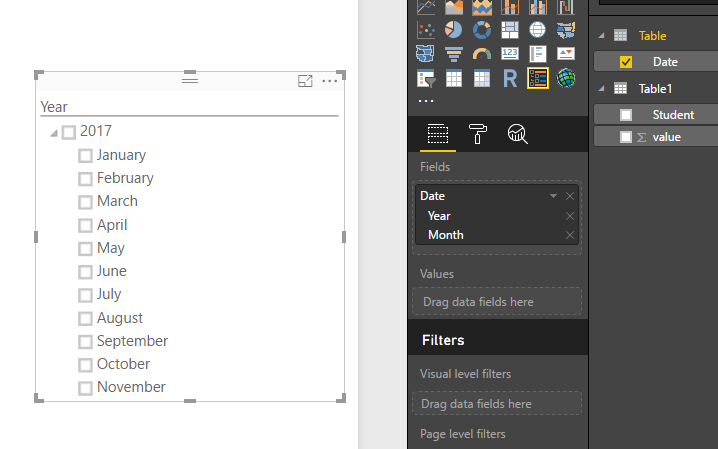The height and width of the screenshot is (449, 718).
Task: Collapse the Table fields group
Action: pos(602,36)
